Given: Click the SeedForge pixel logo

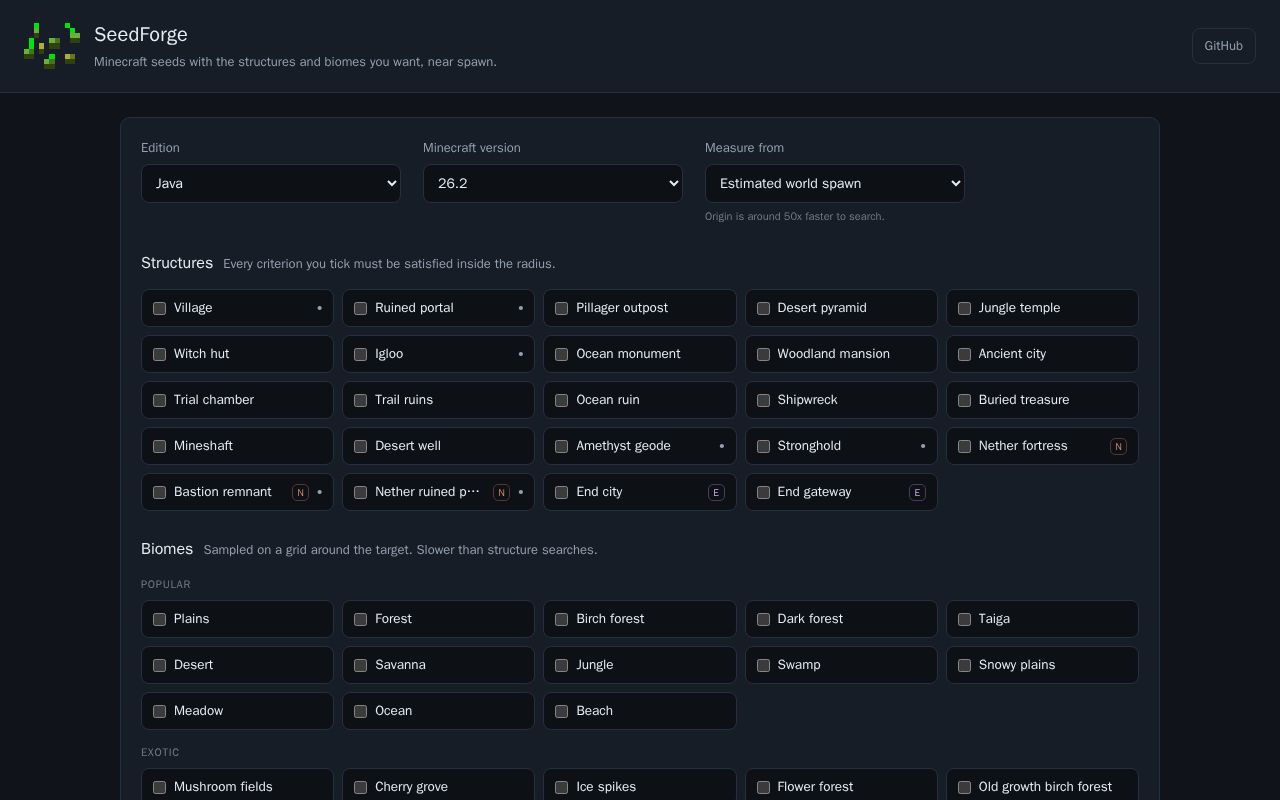Looking at the screenshot, I should [52, 46].
